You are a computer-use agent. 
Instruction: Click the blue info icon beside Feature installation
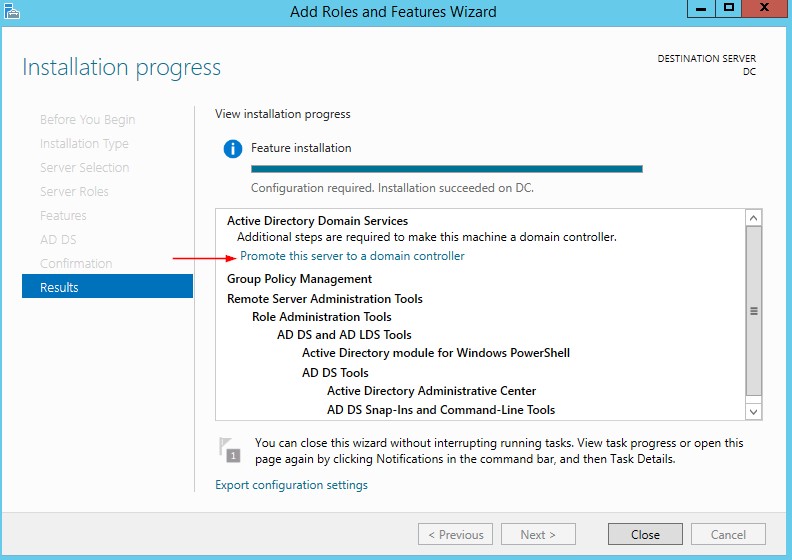tap(232, 149)
